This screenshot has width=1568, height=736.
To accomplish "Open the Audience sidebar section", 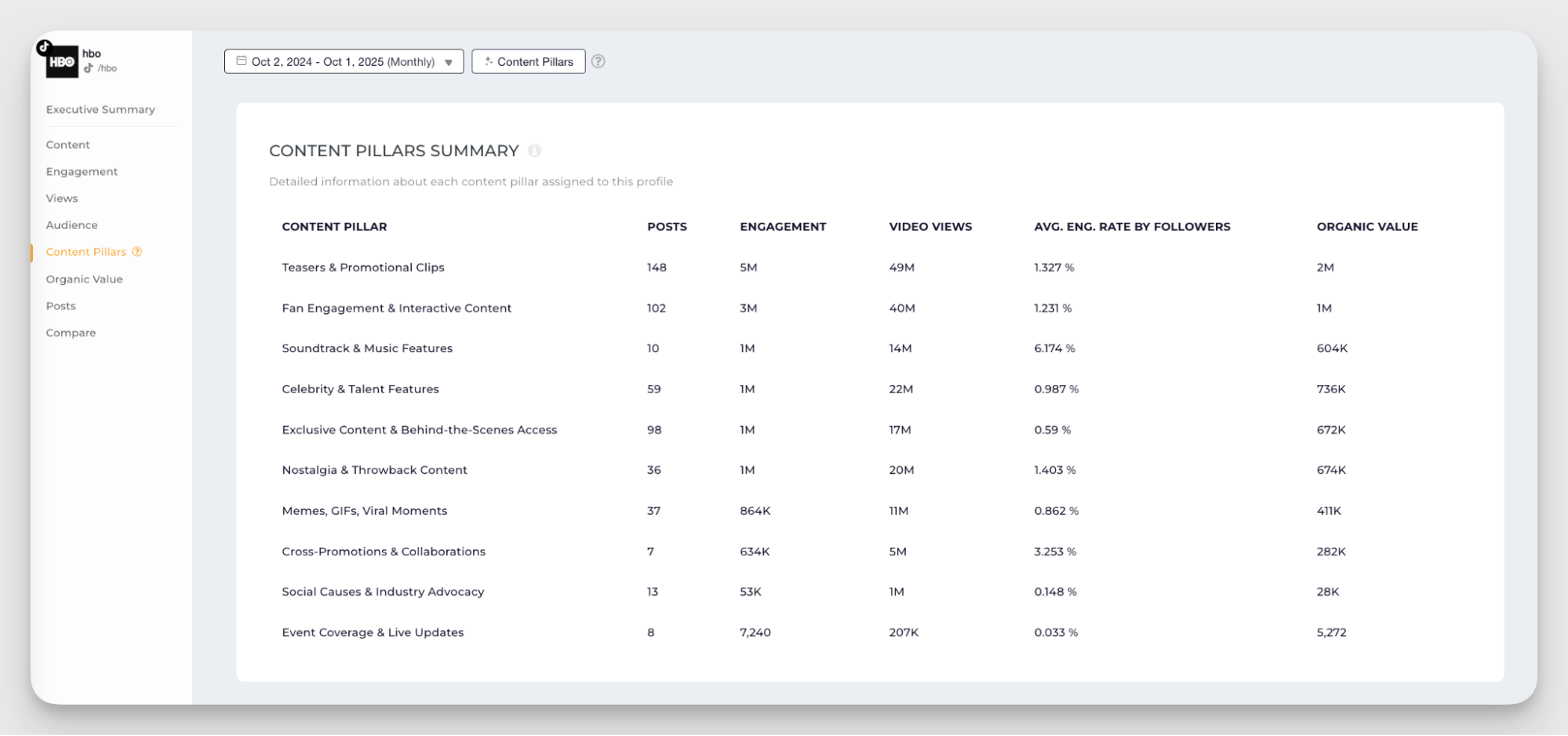I will coord(71,225).
